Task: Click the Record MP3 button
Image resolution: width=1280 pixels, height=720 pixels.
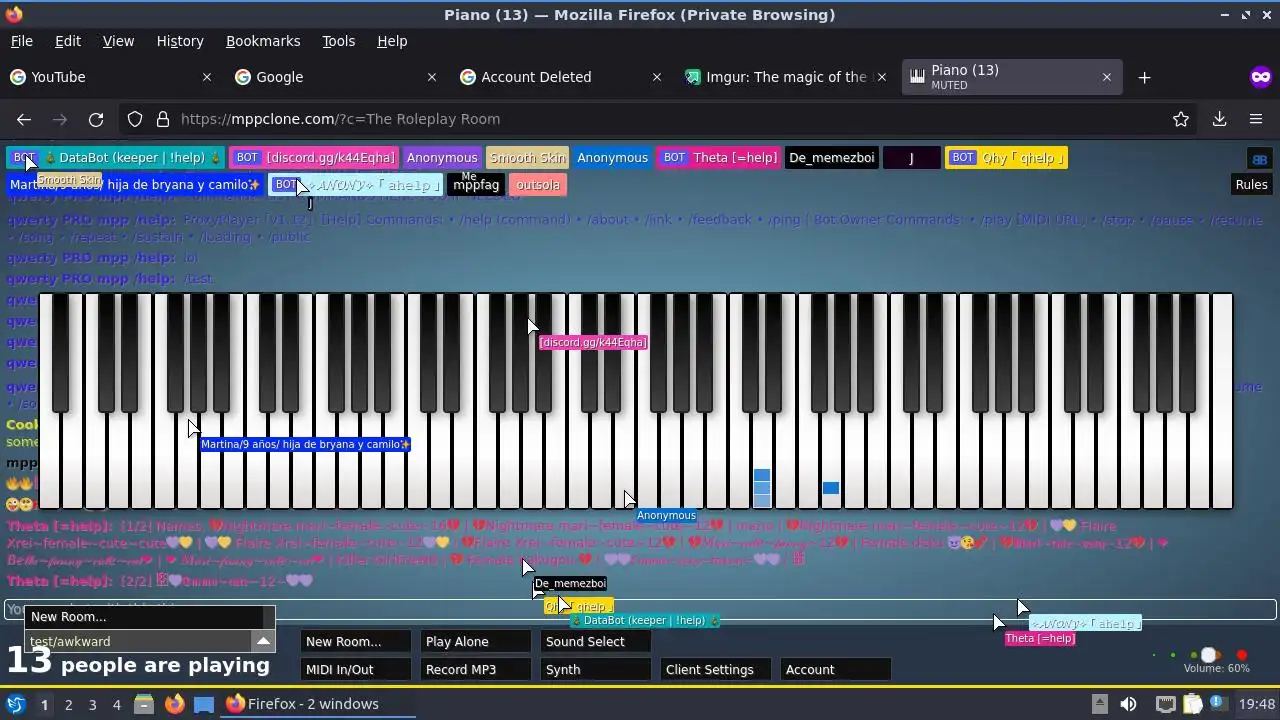Action: (475, 670)
